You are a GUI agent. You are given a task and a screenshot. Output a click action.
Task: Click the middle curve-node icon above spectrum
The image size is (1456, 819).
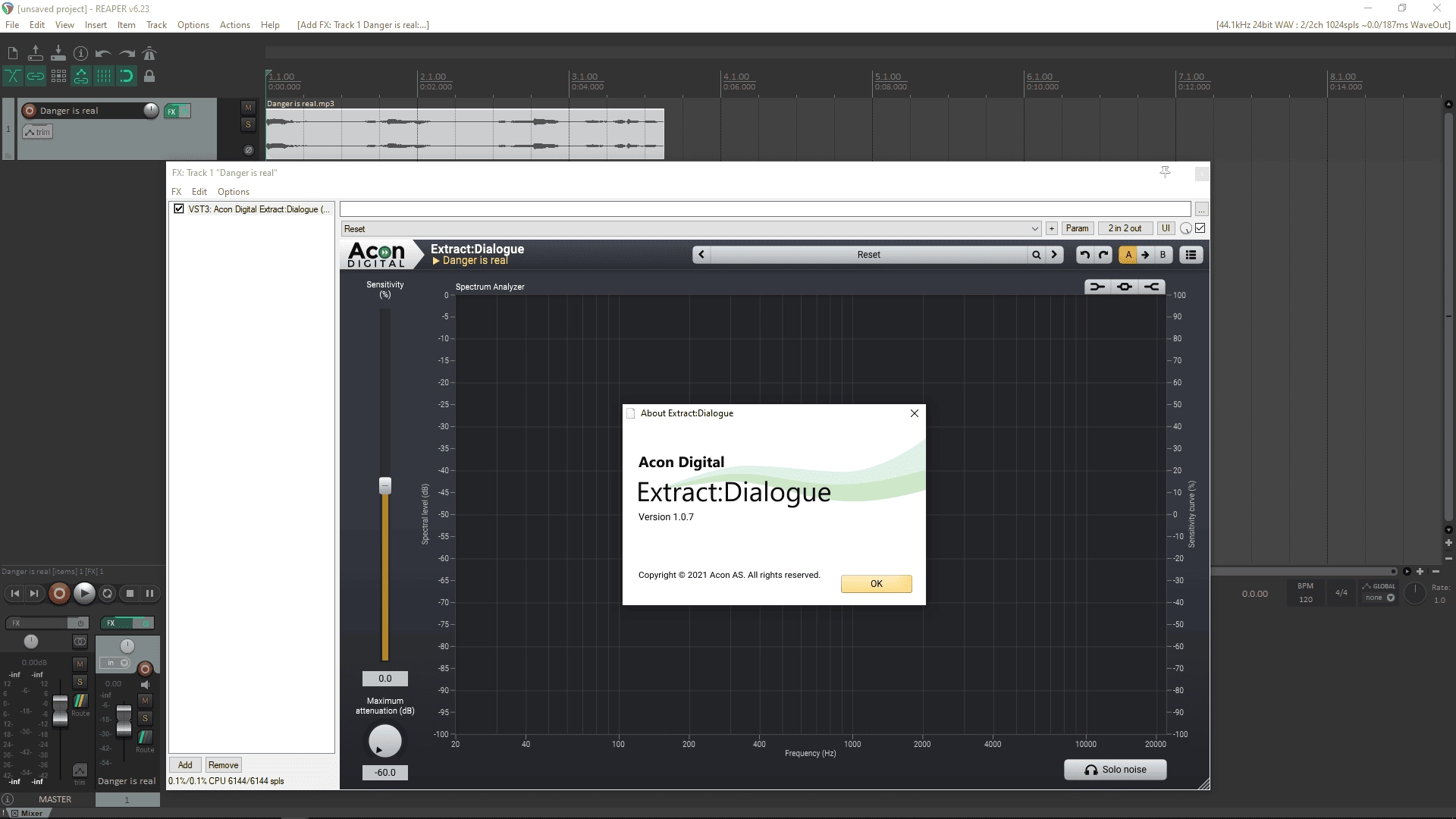tap(1125, 287)
